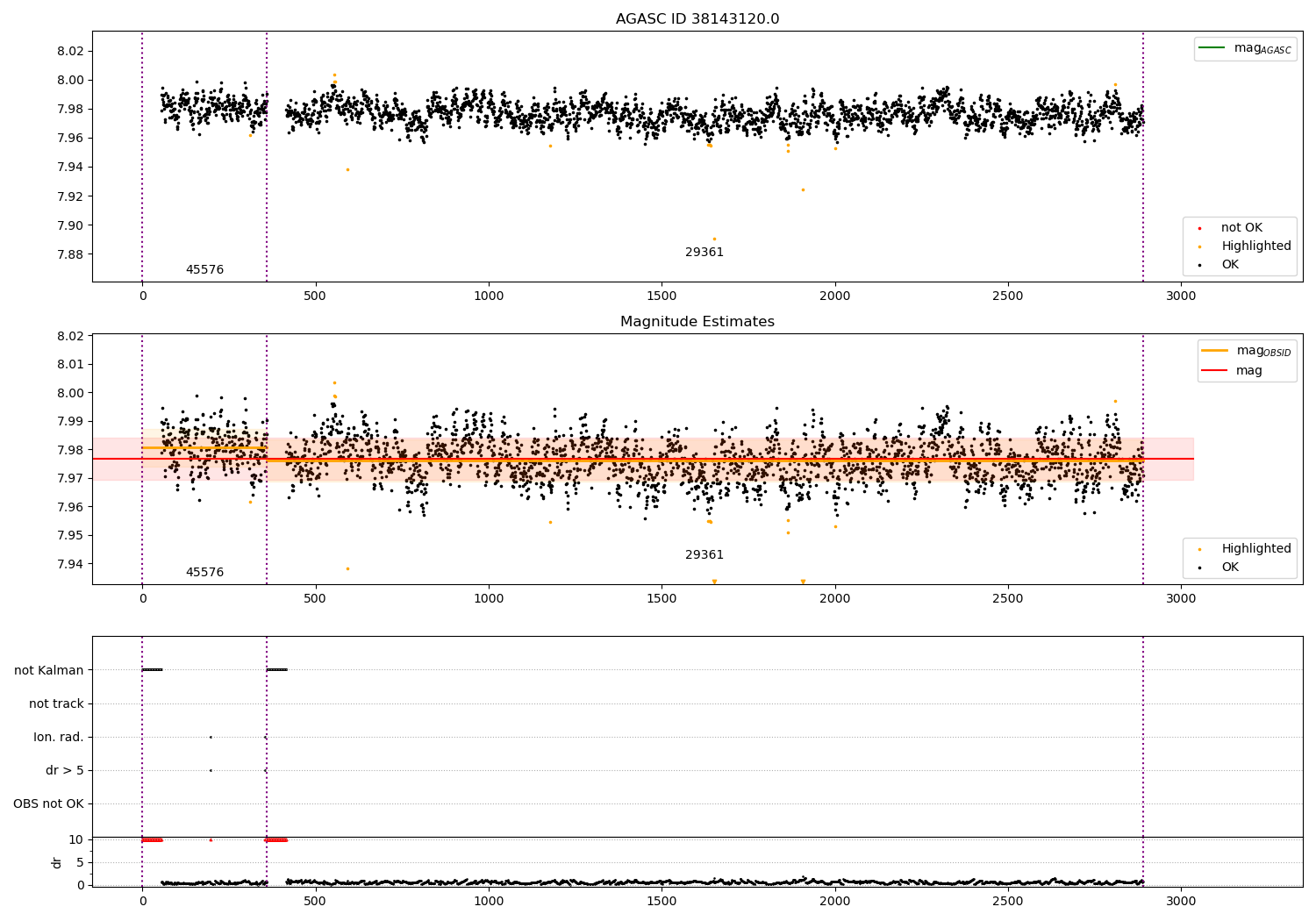Click the 1500 x-tick in the bottom plot
This screenshot has height=921, width=1316.
tap(662, 902)
